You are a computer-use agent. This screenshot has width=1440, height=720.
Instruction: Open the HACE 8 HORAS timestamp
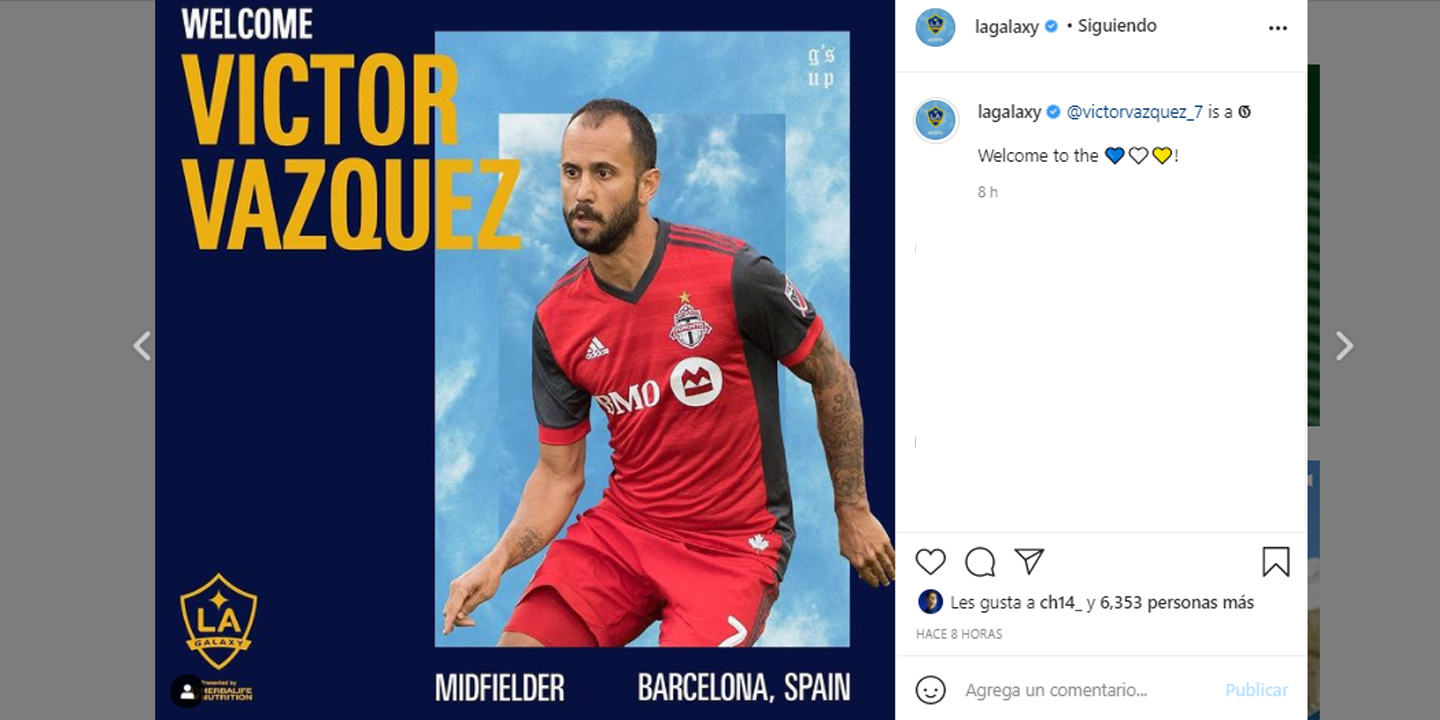tap(959, 634)
